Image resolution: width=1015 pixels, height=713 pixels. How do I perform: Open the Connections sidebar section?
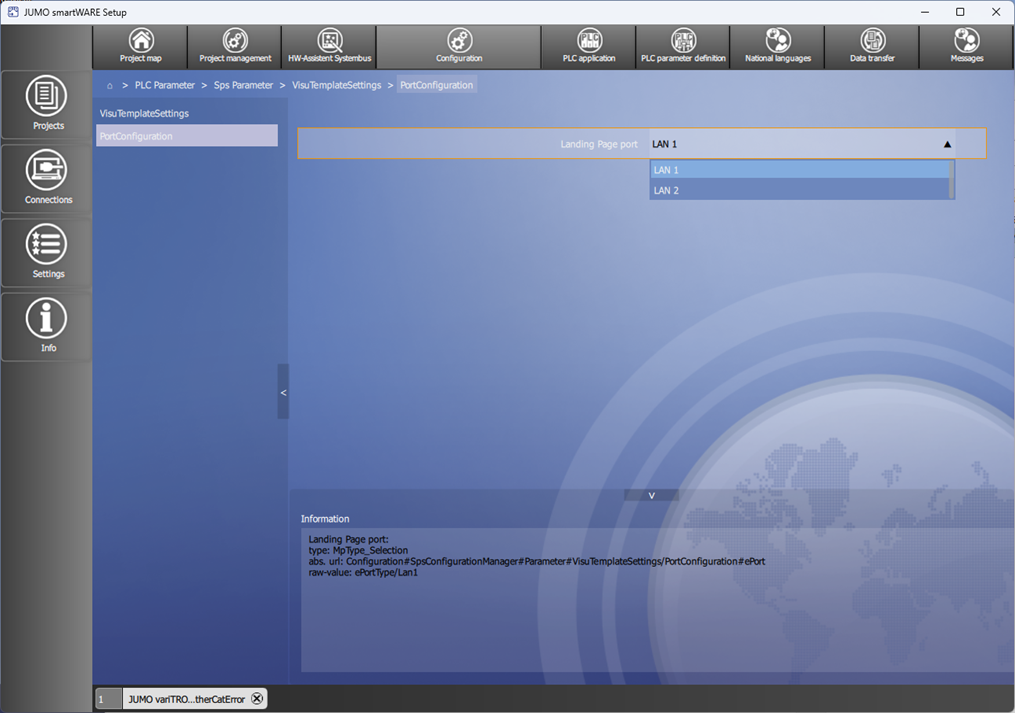(47, 178)
